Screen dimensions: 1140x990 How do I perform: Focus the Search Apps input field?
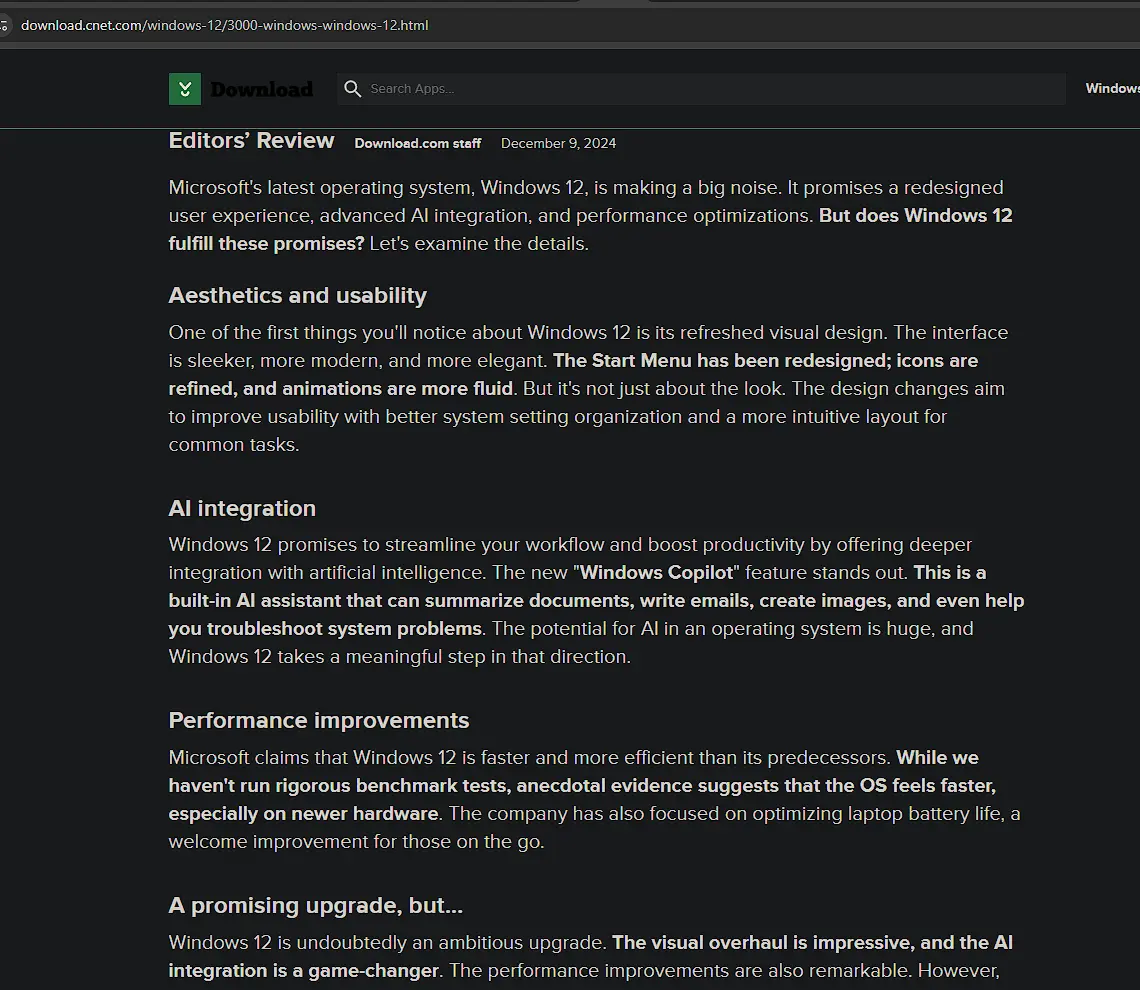click(701, 89)
